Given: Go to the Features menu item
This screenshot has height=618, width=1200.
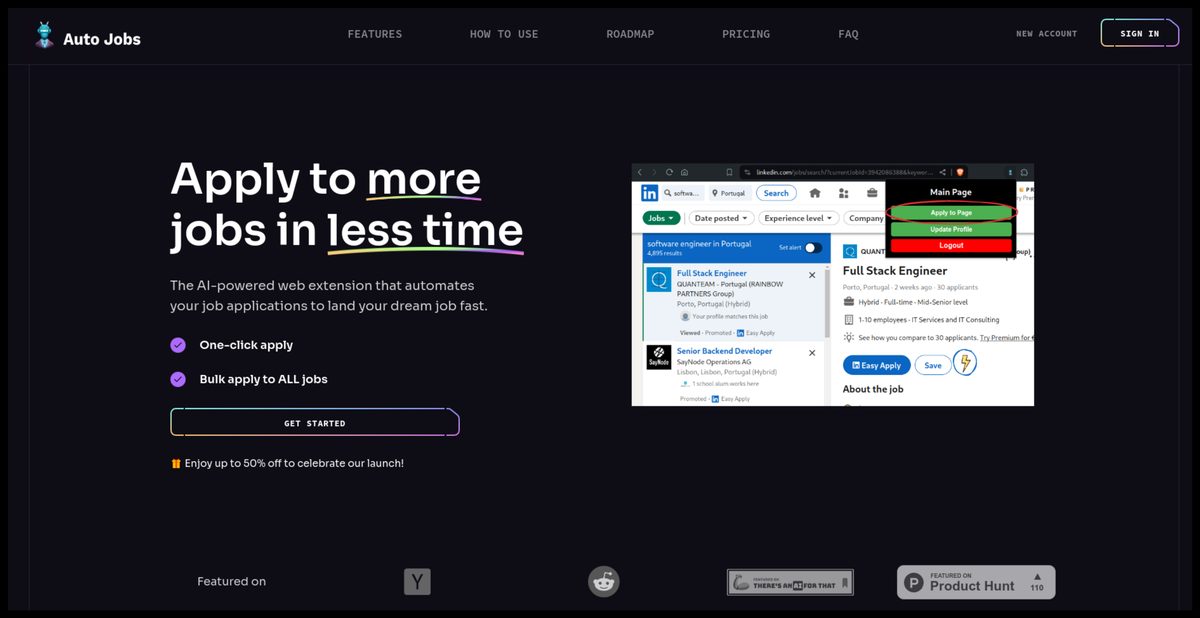Looking at the screenshot, I should pyautogui.click(x=375, y=34).
